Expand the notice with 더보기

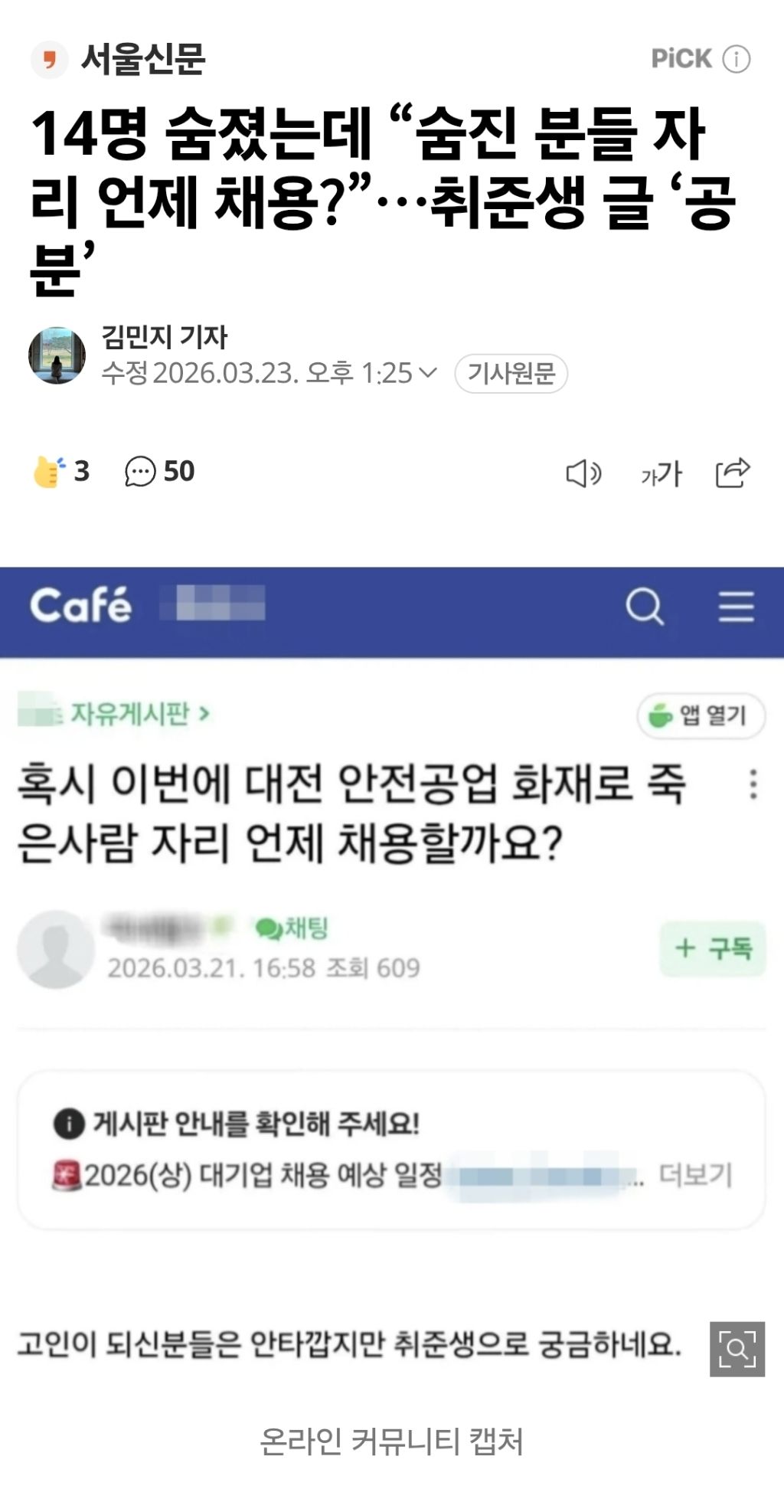(695, 1174)
